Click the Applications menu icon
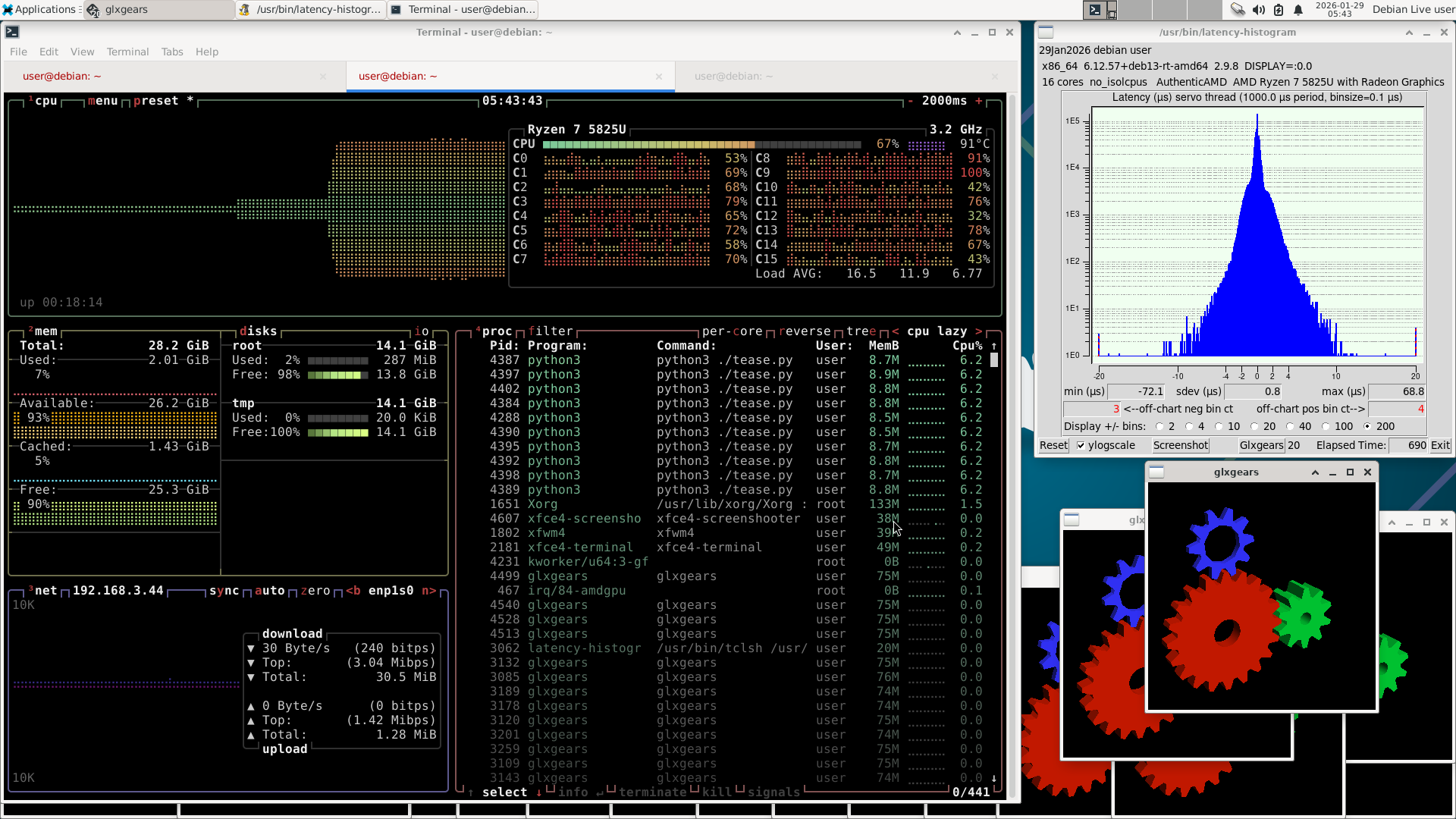 (x=8, y=10)
